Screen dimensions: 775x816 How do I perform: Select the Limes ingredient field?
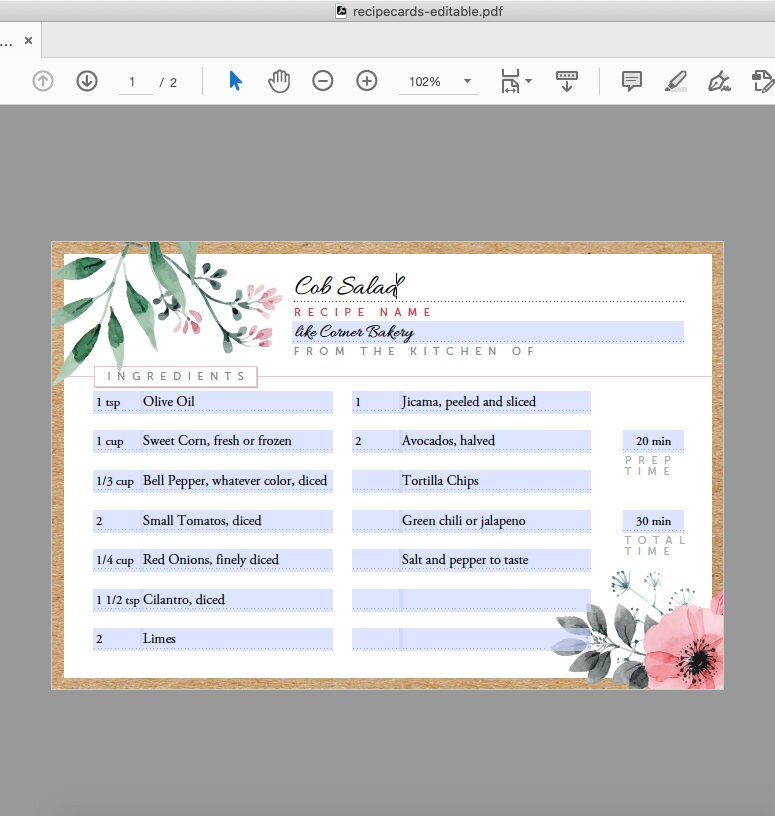(x=237, y=639)
